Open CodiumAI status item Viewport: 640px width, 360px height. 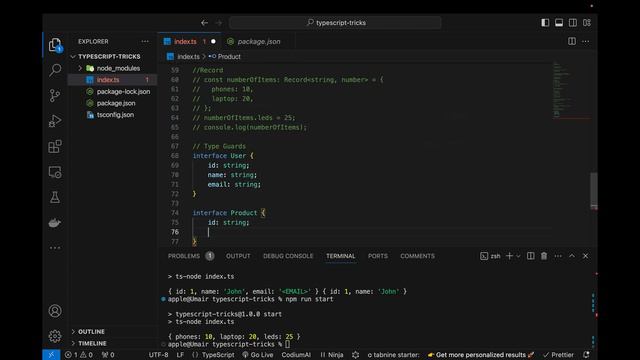pos(296,355)
